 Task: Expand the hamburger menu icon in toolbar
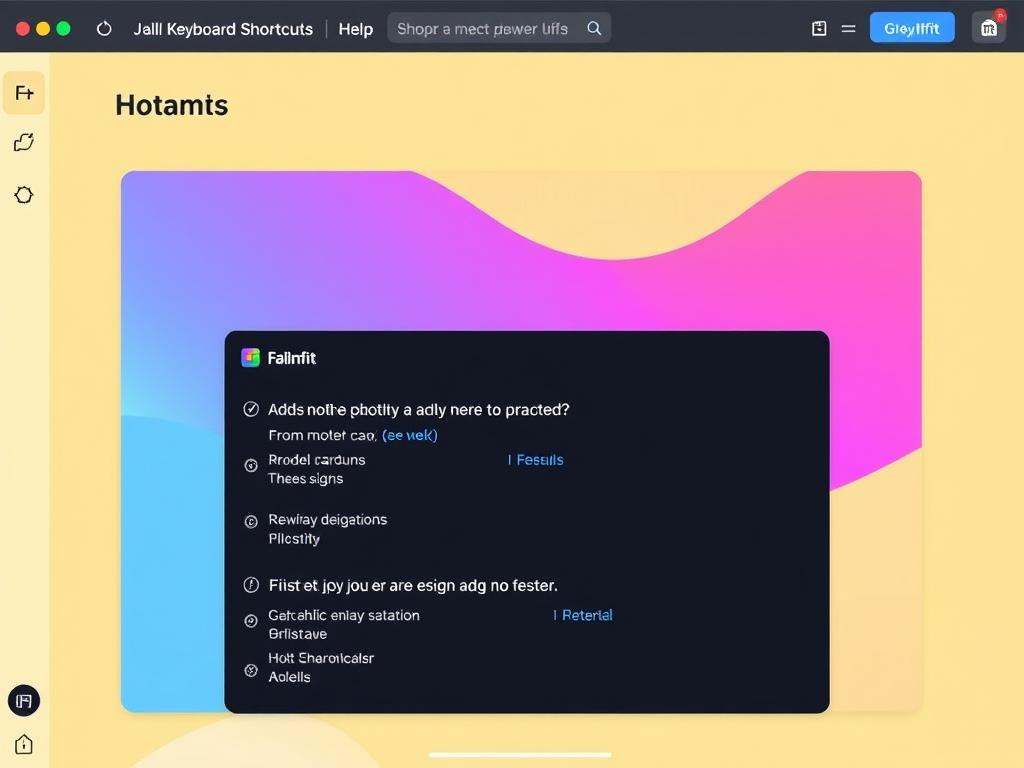coord(848,29)
